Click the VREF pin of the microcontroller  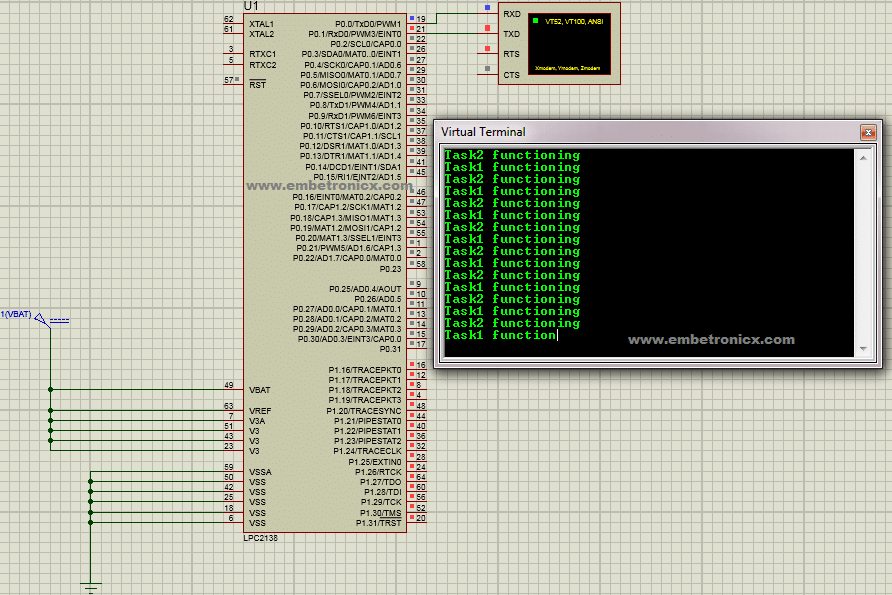pos(258,410)
